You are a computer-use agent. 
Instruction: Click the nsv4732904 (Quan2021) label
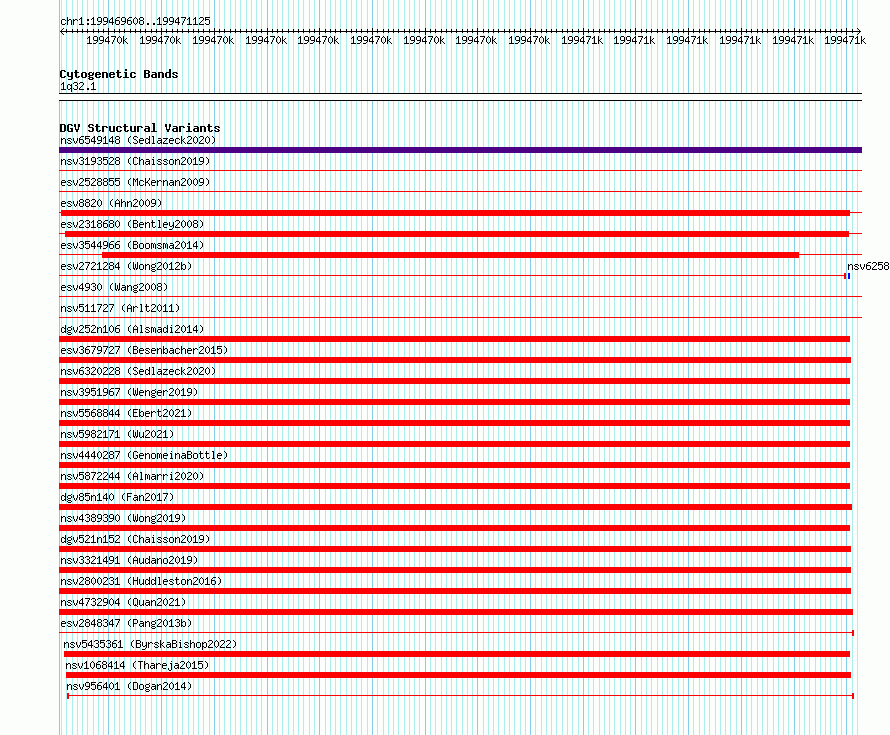pyautogui.click(x=123, y=602)
